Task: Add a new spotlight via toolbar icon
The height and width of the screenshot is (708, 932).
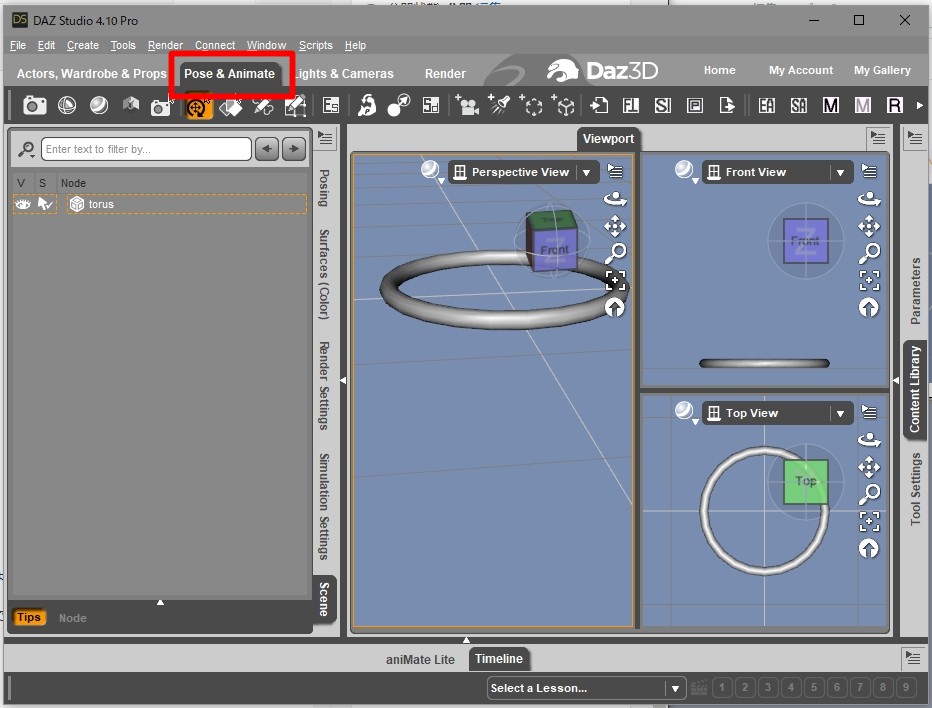Action: click(499, 105)
